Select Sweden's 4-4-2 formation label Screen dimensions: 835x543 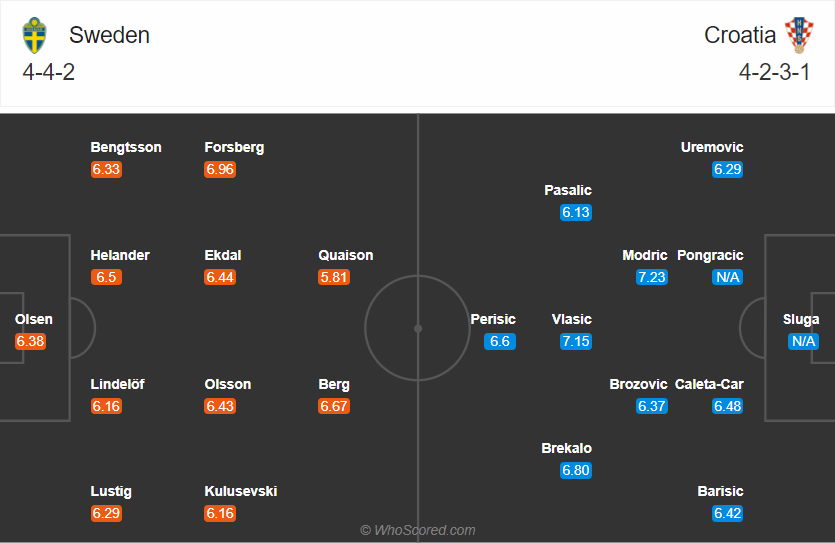click(x=49, y=72)
